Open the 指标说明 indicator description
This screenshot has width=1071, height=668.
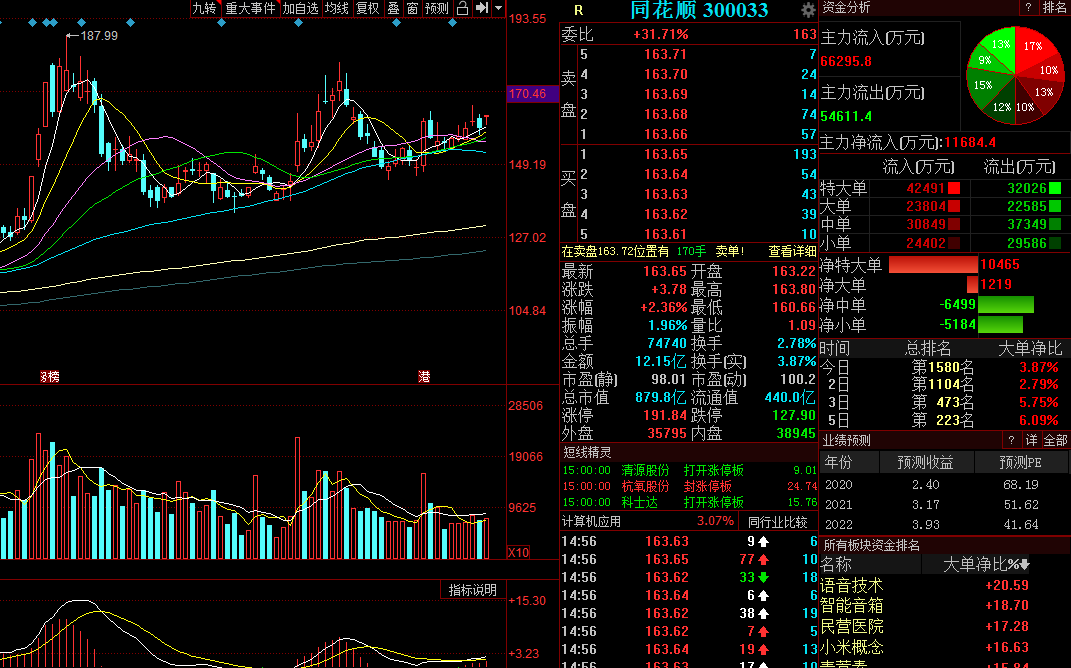[473, 590]
